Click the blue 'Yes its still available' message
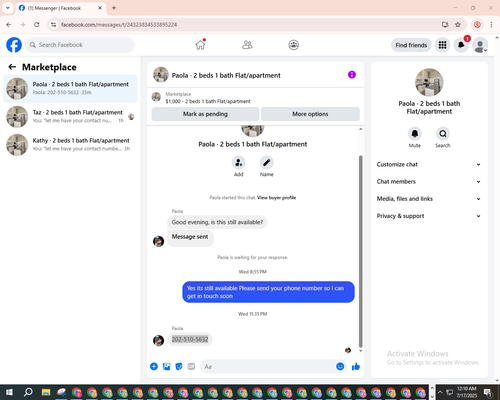 click(268, 292)
